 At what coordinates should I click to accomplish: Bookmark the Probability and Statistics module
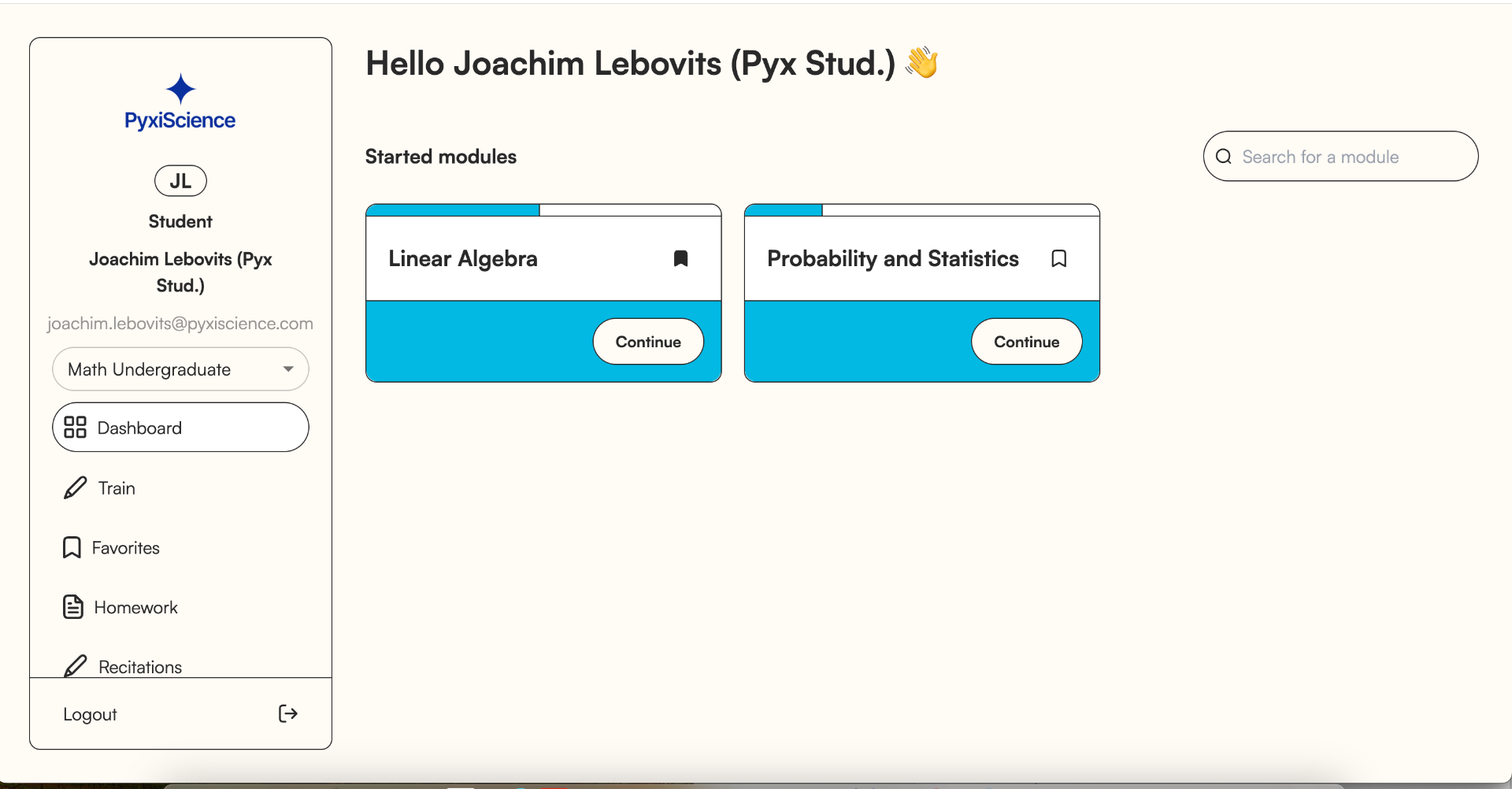pyautogui.click(x=1058, y=258)
